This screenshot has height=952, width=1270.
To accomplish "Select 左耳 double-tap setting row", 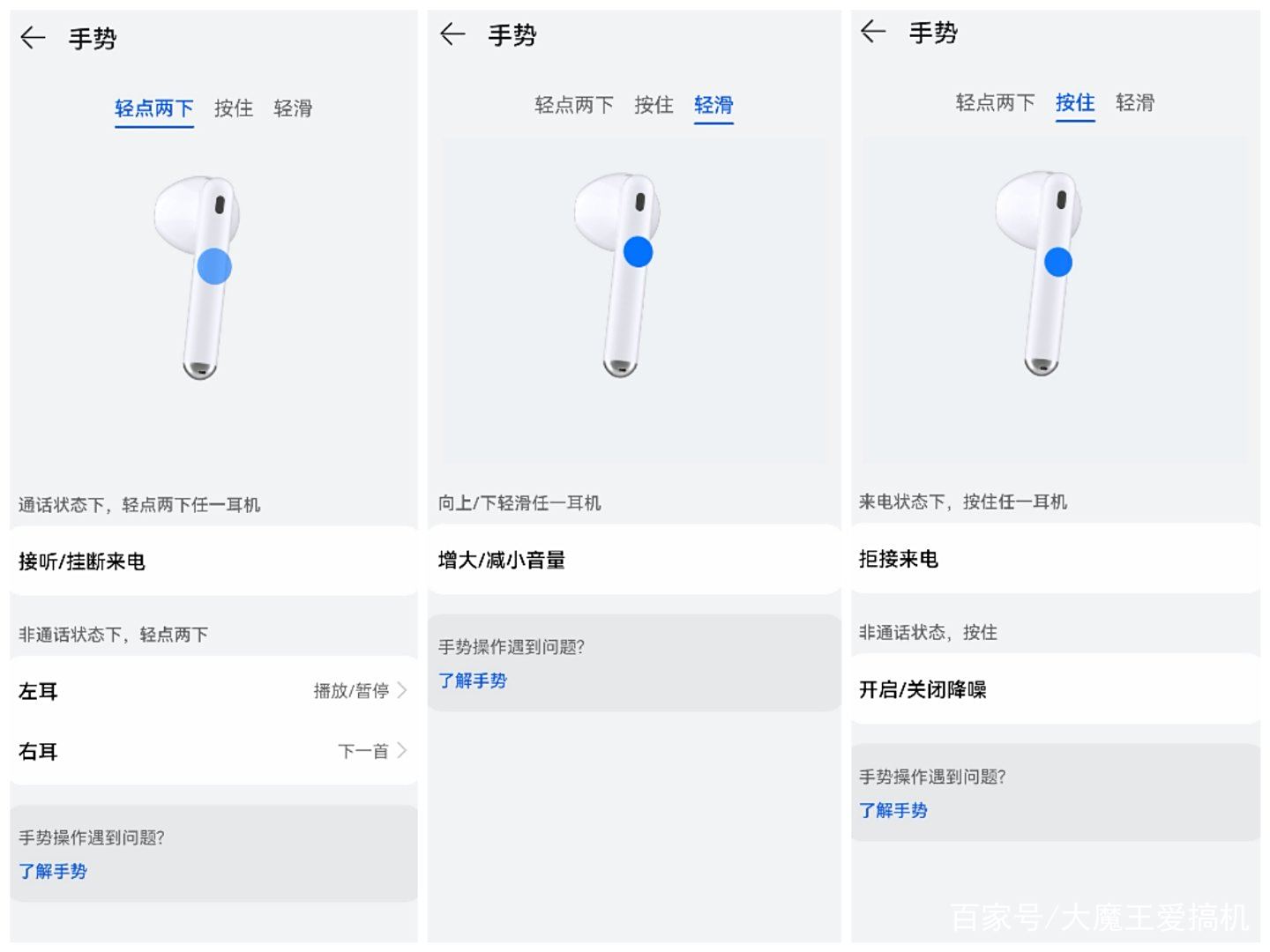I will (x=213, y=691).
